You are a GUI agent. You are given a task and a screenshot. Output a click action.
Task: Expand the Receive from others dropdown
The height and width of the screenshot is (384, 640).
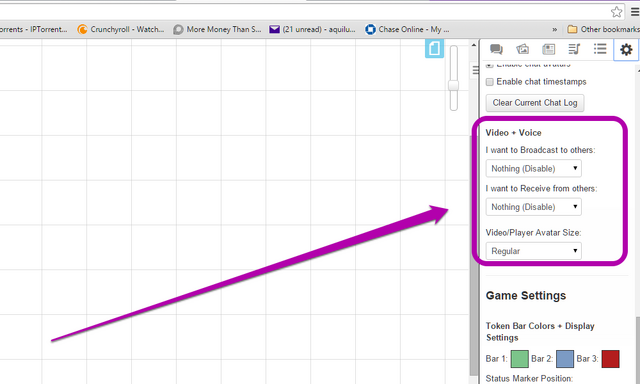[533, 207]
